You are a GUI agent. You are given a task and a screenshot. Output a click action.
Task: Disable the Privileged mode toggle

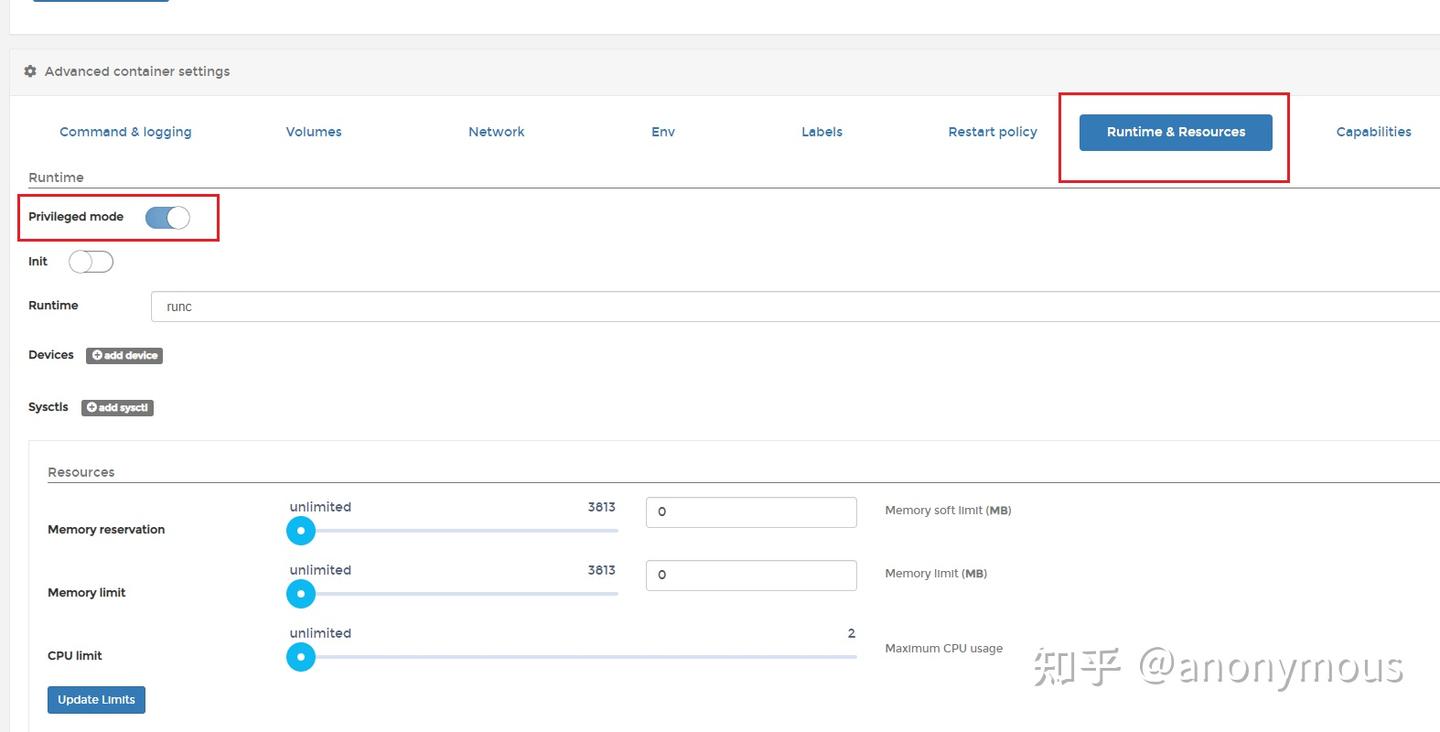(167, 217)
